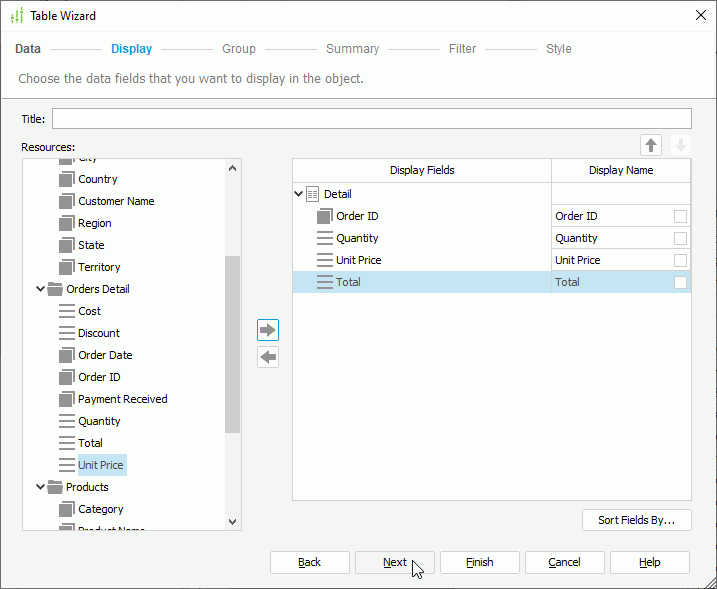Close the Table Wizard dialog
The width and height of the screenshot is (717, 589).
(701, 16)
